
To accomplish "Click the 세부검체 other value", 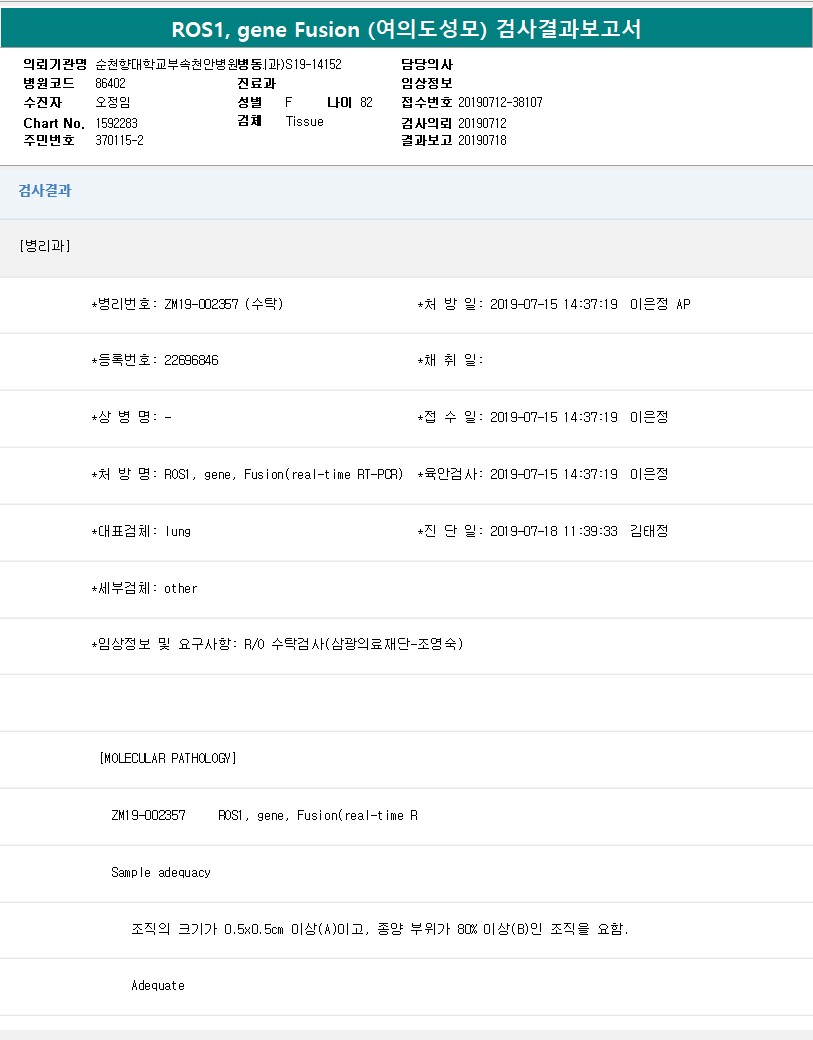I will click(x=181, y=588).
